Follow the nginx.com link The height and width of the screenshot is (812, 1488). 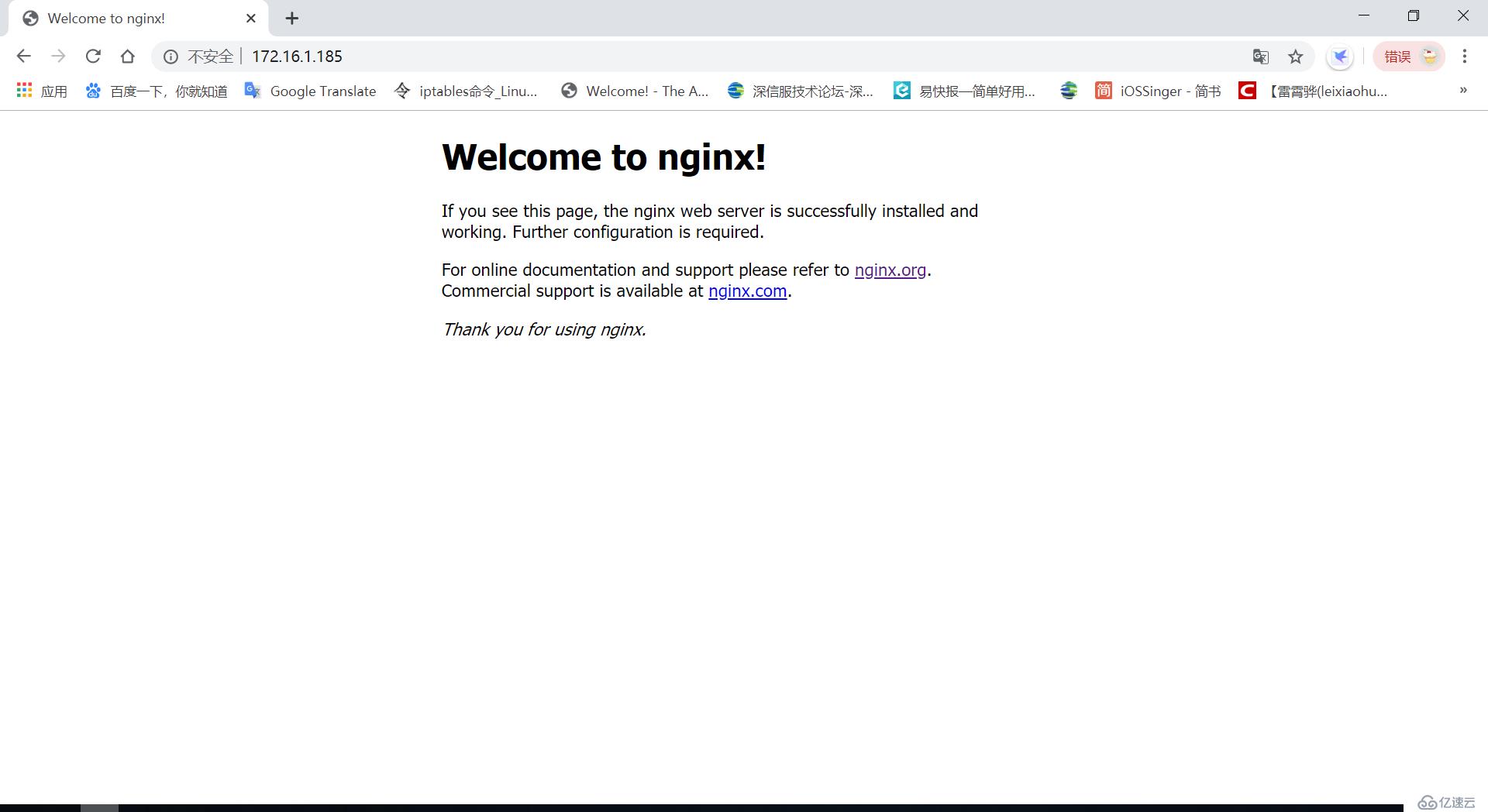click(748, 291)
